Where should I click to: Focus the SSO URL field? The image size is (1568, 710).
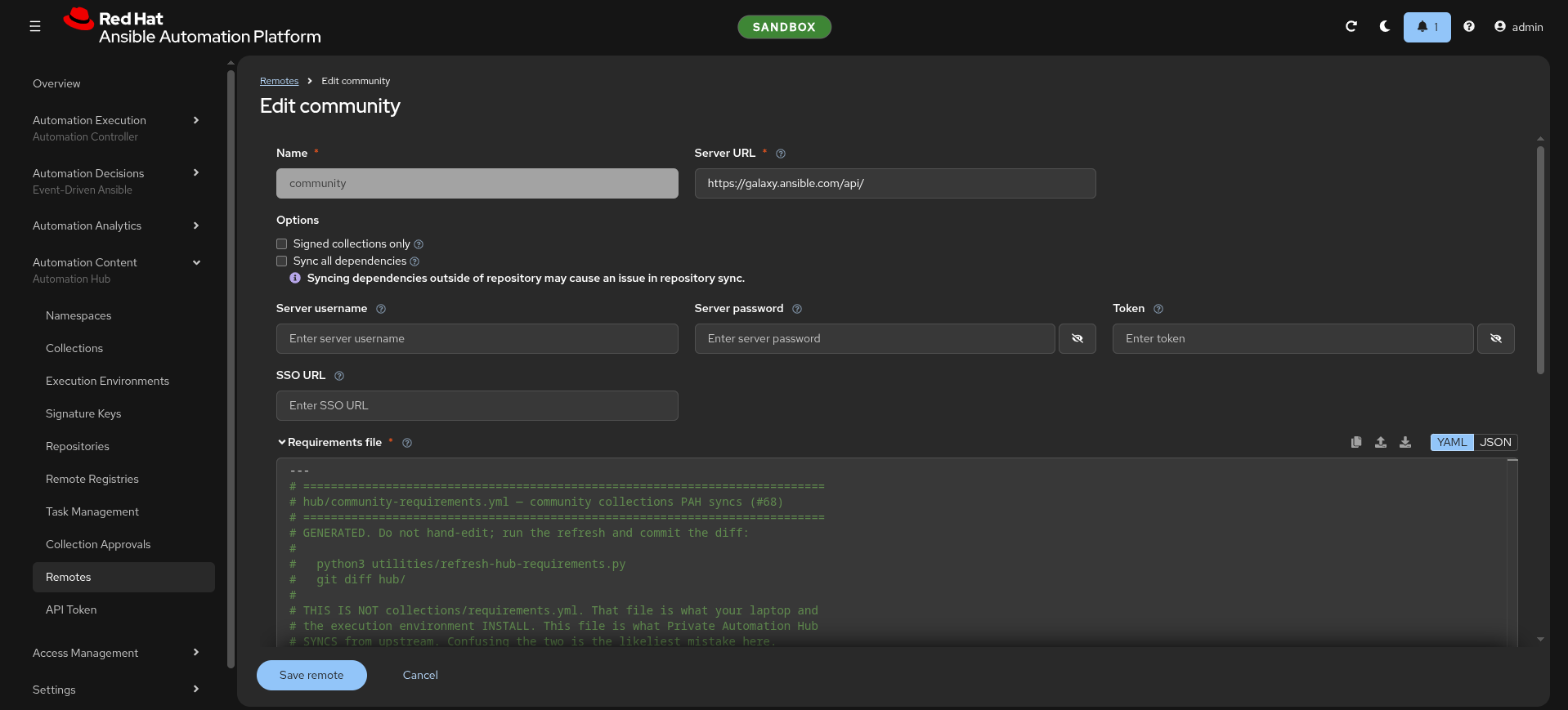coord(477,405)
